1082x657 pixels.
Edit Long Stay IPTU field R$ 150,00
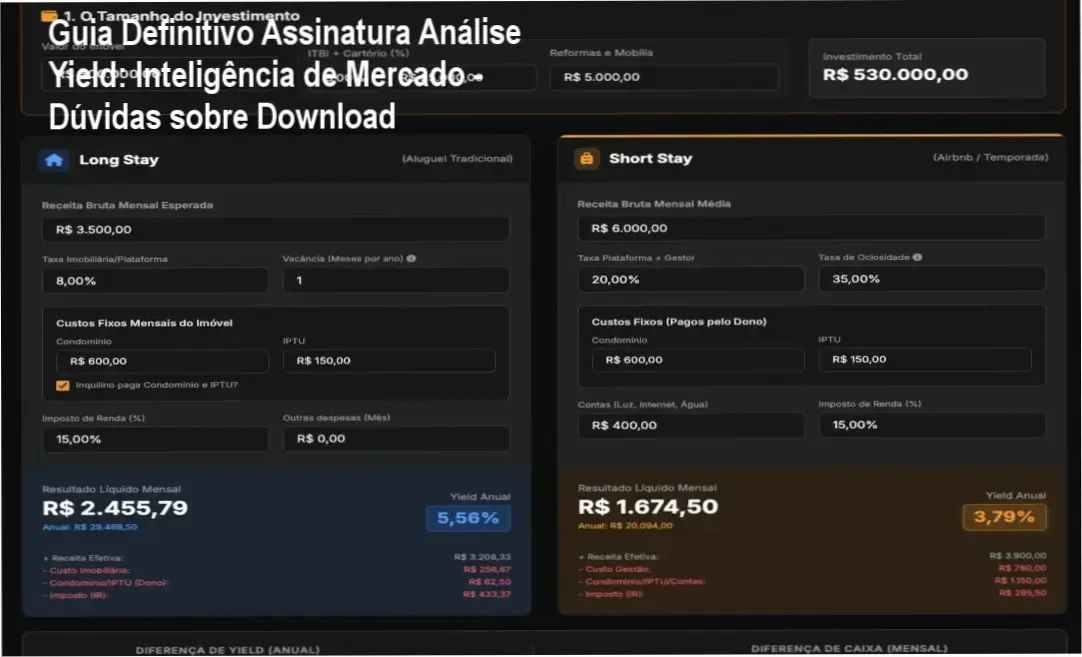pos(389,360)
